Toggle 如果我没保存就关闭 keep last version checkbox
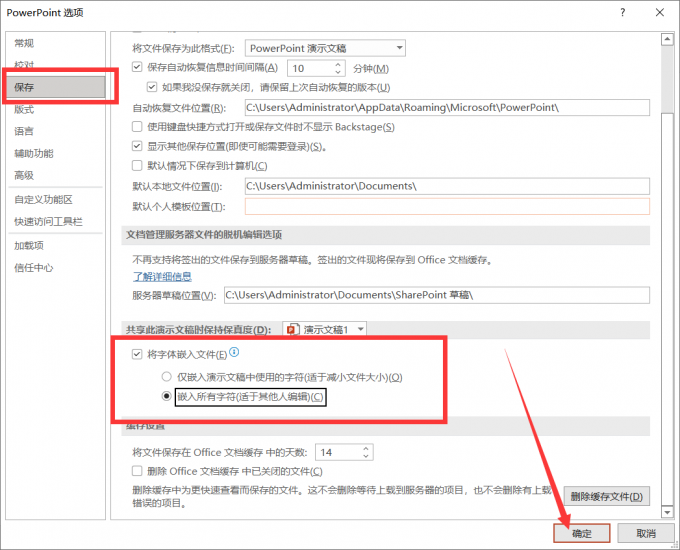This screenshot has width=680, height=550. 152,87
